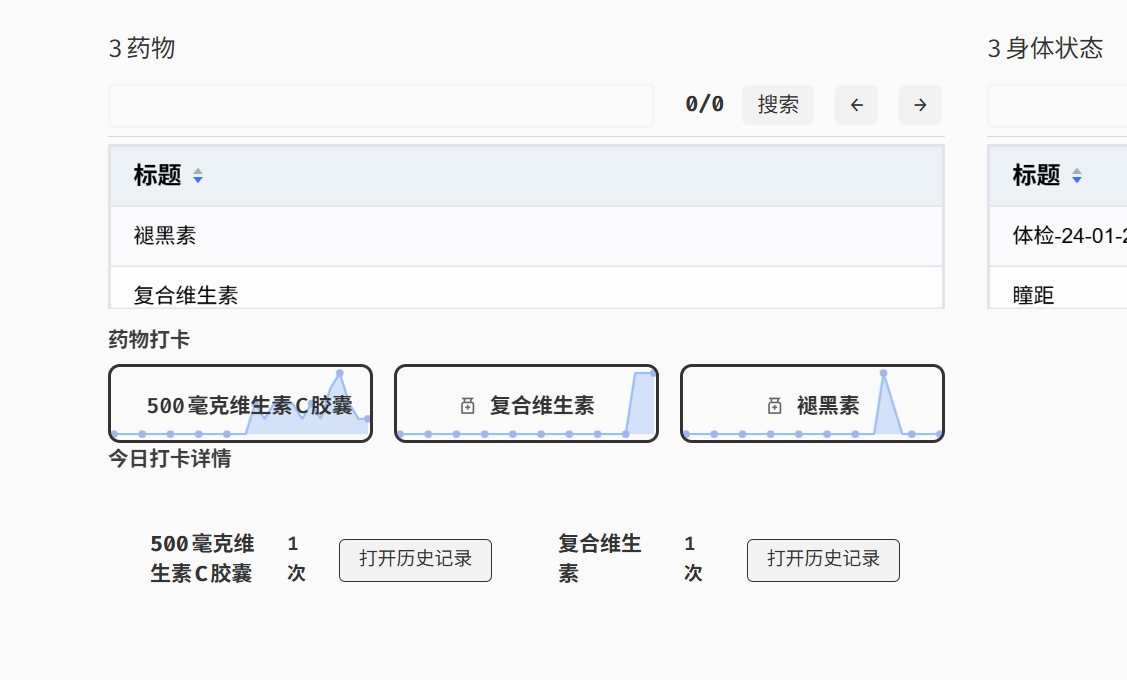The height and width of the screenshot is (680, 1127).
Task: Toggle check-in on the 复合维生素 card
Action: (526, 403)
